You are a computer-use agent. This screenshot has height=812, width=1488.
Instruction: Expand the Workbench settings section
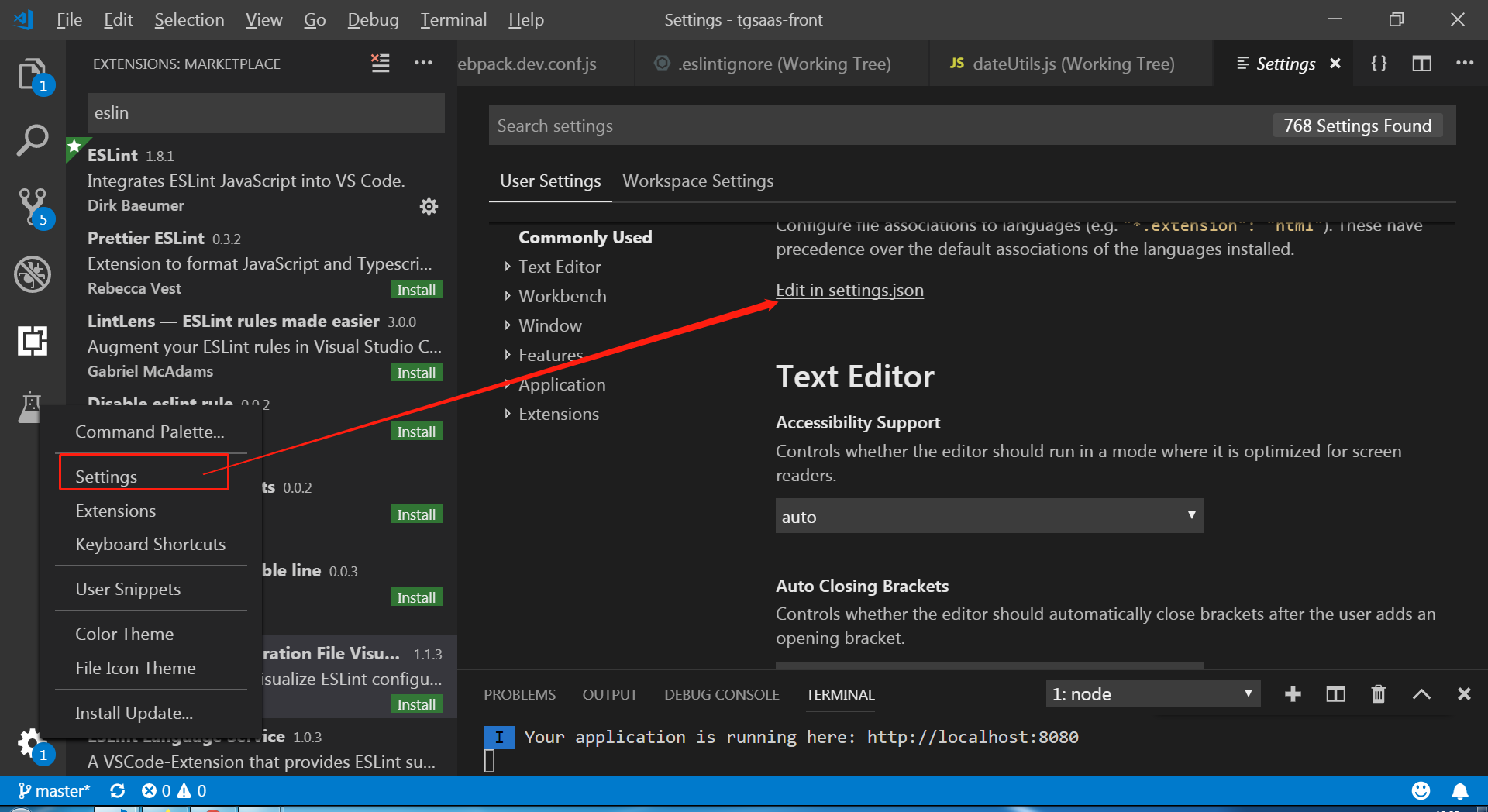(x=563, y=295)
